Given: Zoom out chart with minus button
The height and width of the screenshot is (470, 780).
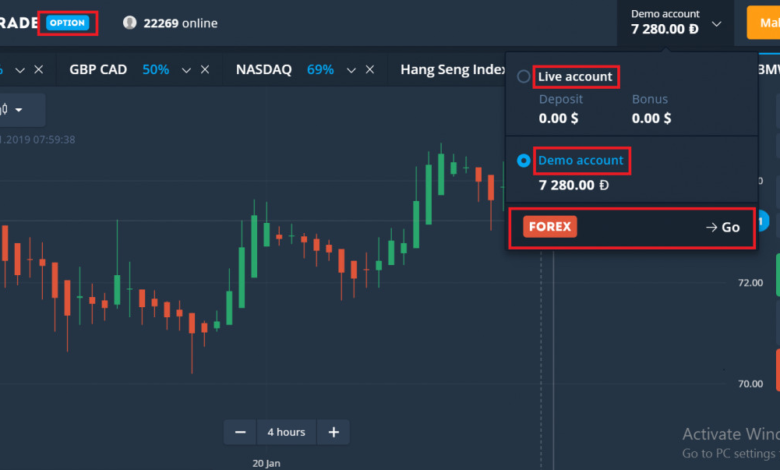Looking at the screenshot, I should point(240,432).
